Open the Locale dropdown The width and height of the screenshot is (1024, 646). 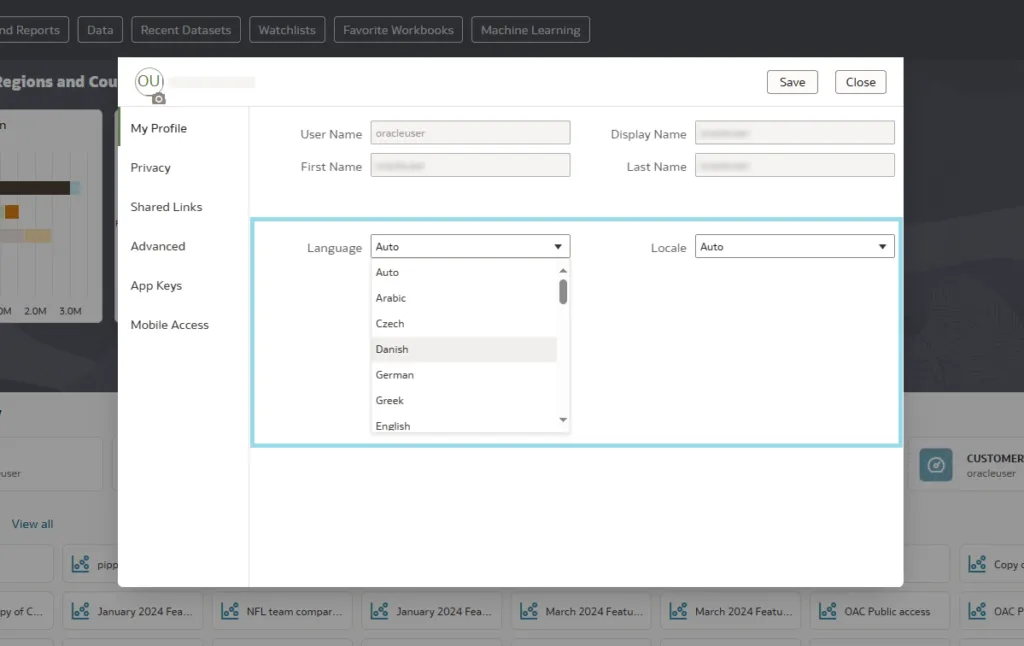click(x=795, y=247)
